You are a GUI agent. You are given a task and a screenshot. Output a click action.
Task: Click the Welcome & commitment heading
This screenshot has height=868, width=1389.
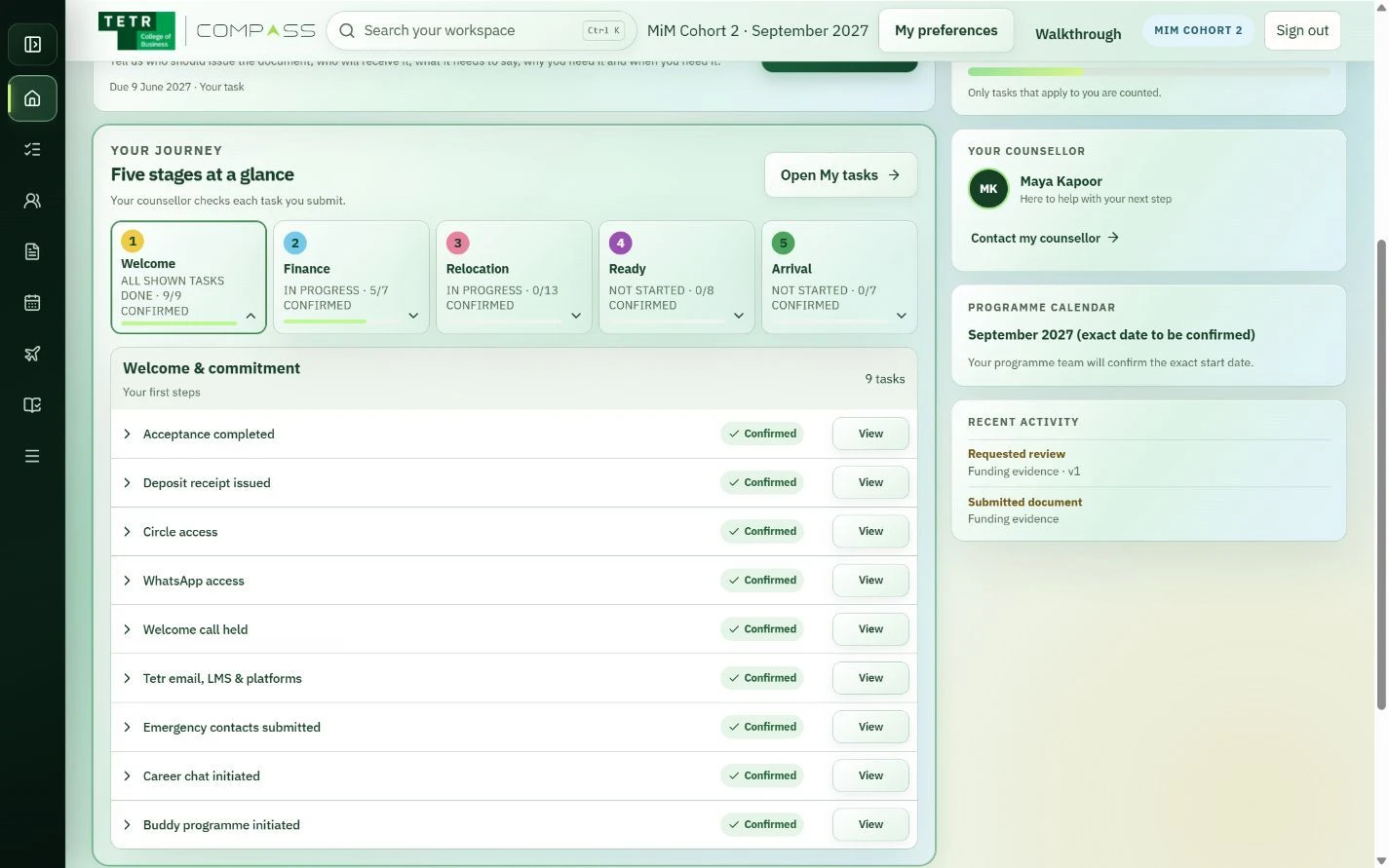212,368
